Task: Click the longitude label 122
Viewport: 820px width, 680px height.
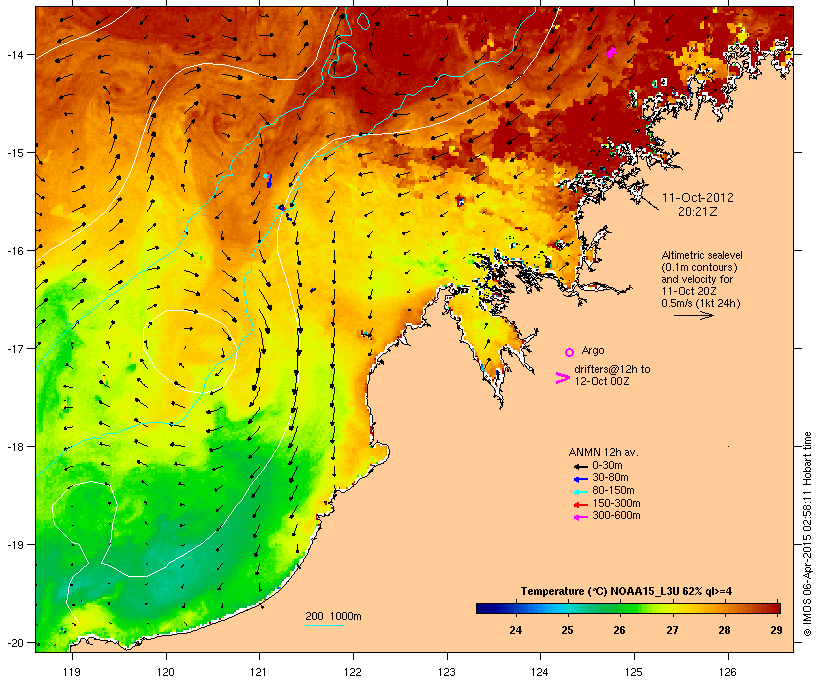Action: (x=353, y=672)
